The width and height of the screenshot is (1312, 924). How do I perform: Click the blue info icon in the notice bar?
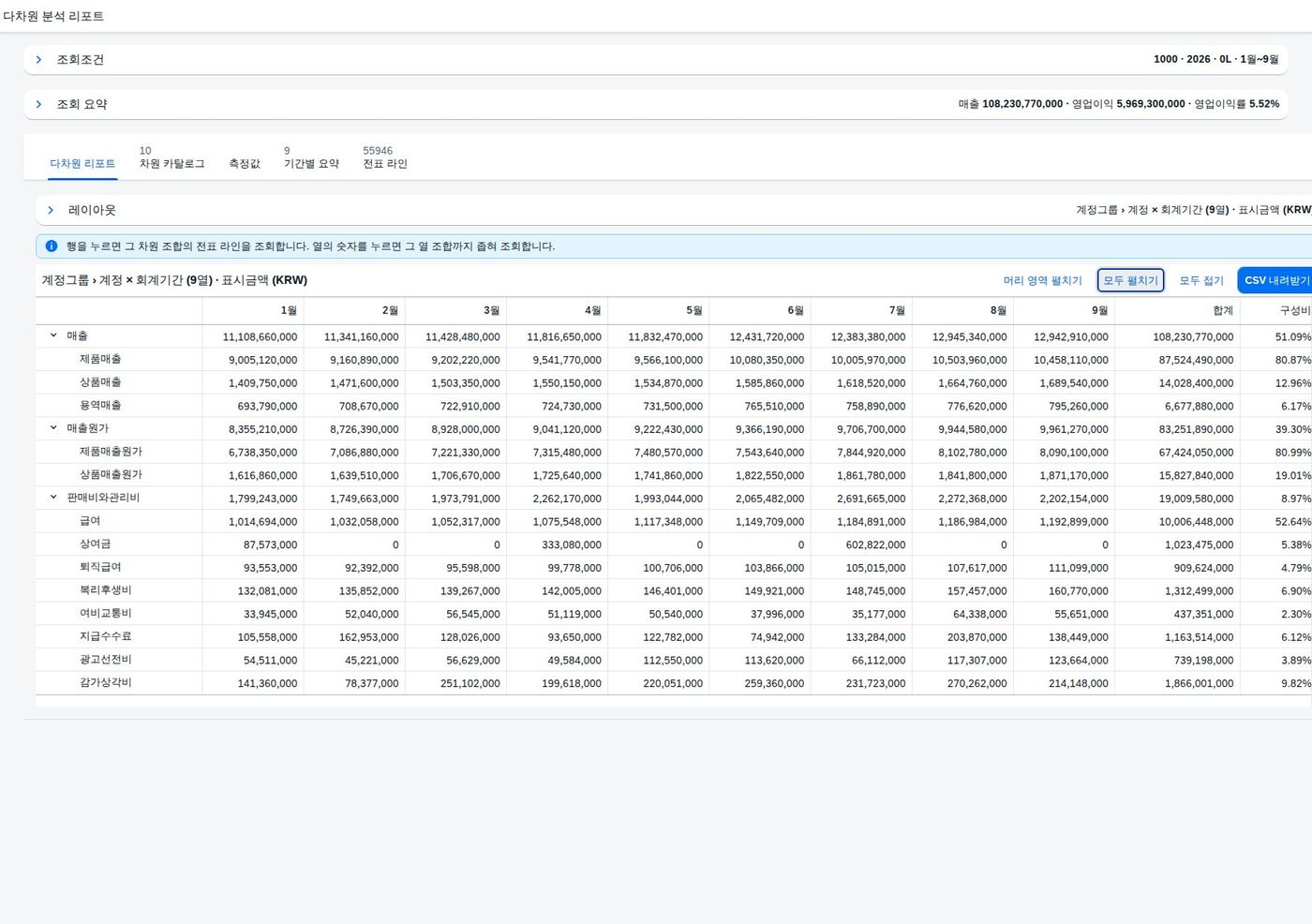tap(52, 246)
